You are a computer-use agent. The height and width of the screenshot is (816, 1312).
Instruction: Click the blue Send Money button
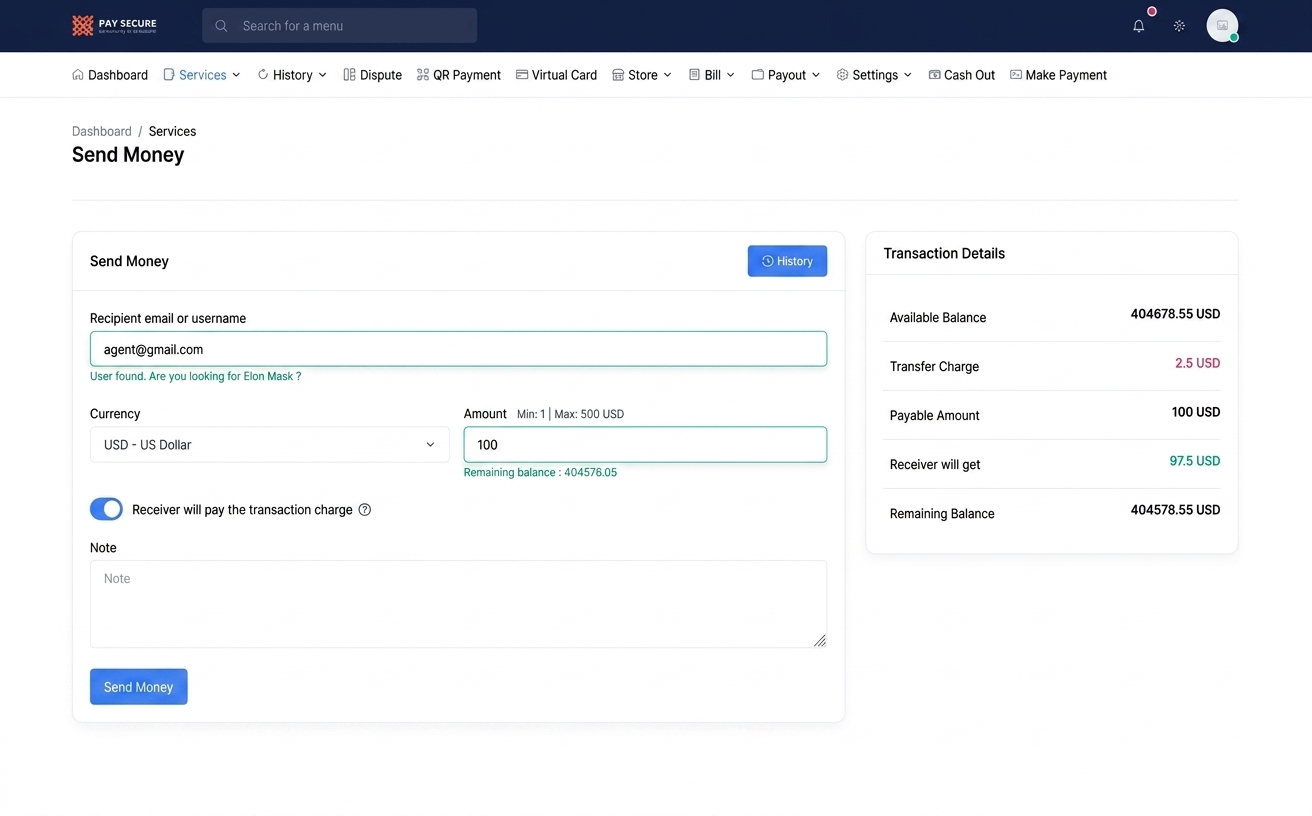[139, 687]
